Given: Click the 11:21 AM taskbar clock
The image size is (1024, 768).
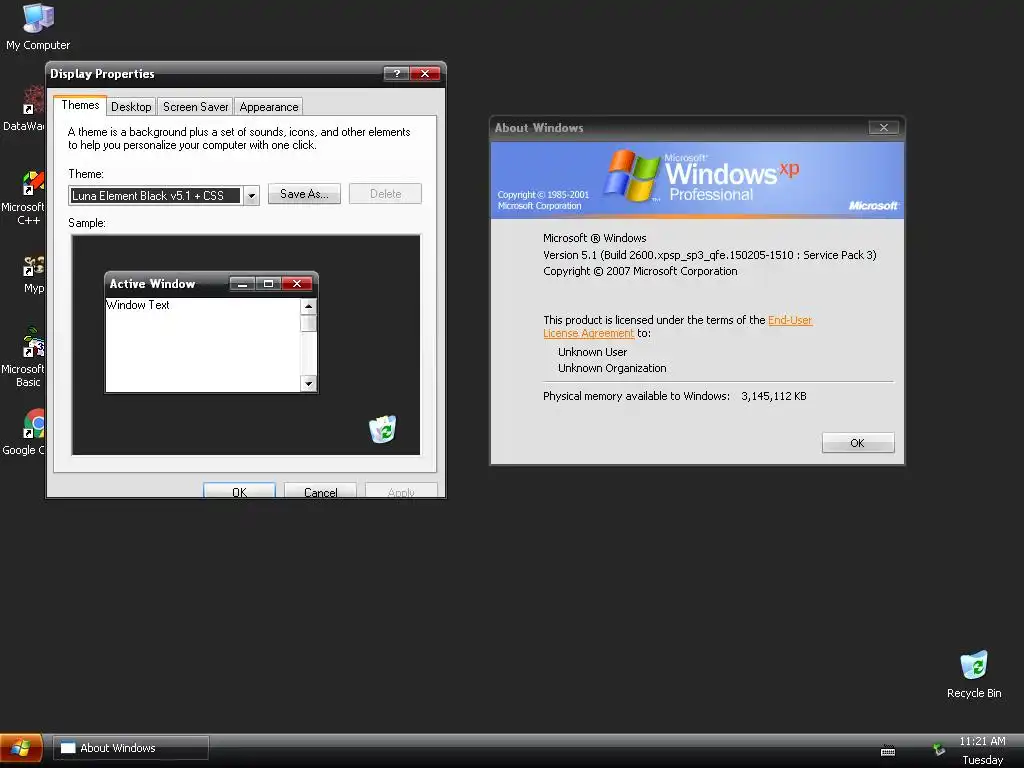Looking at the screenshot, I should [982, 741].
